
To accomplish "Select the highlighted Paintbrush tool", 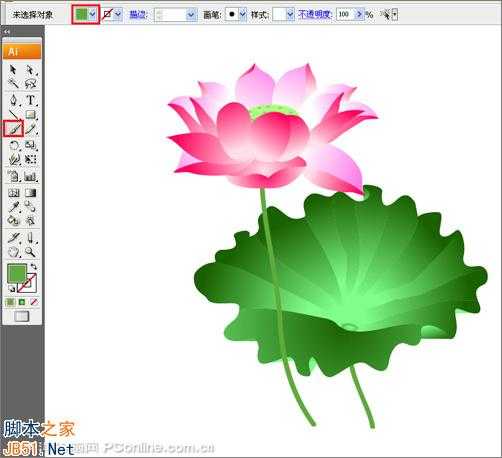I will pos(13,128).
